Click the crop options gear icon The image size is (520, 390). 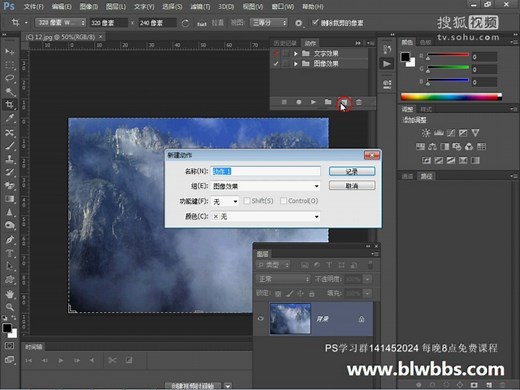pos(299,23)
